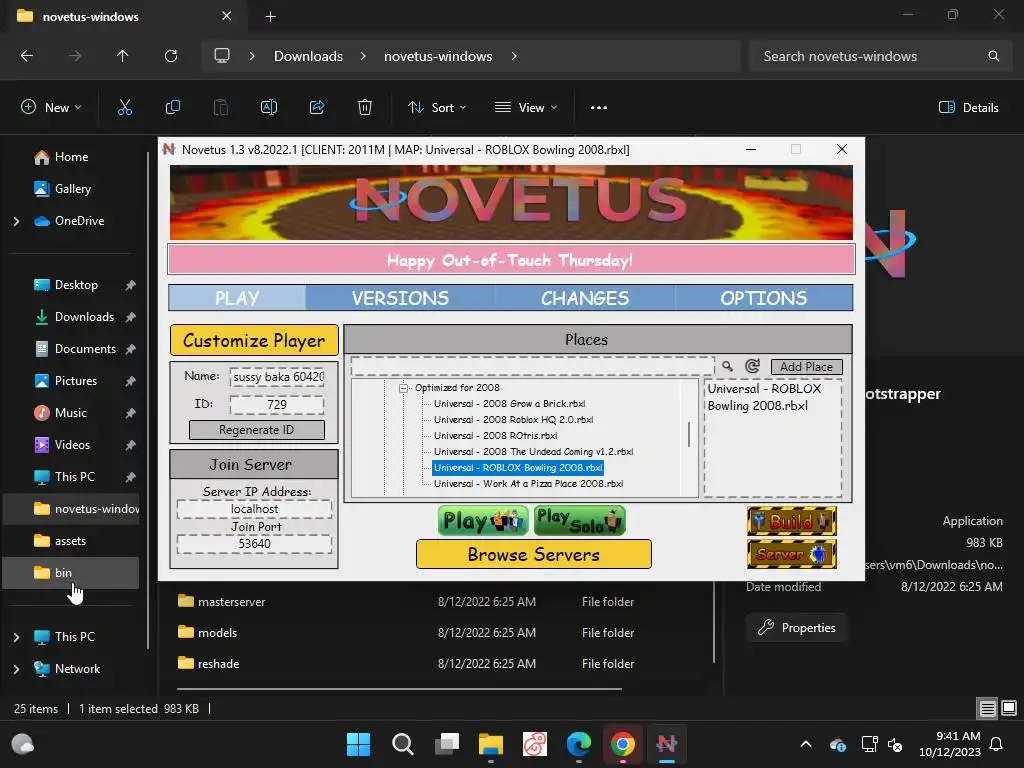This screenshot has height=768, width=1024.
Task: Open a new File Explorer tab
Action: click(270, 16)
